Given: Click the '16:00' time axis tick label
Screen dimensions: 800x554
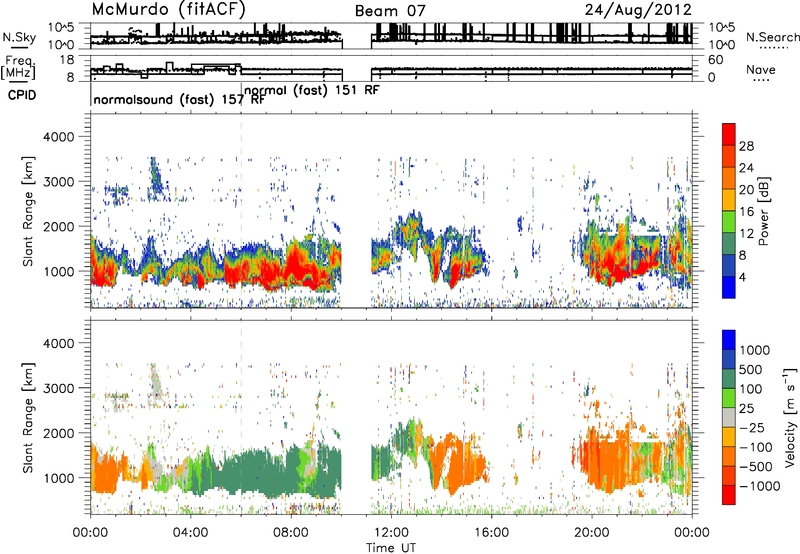Looking at the screenshot, I should tap(491, 532).
